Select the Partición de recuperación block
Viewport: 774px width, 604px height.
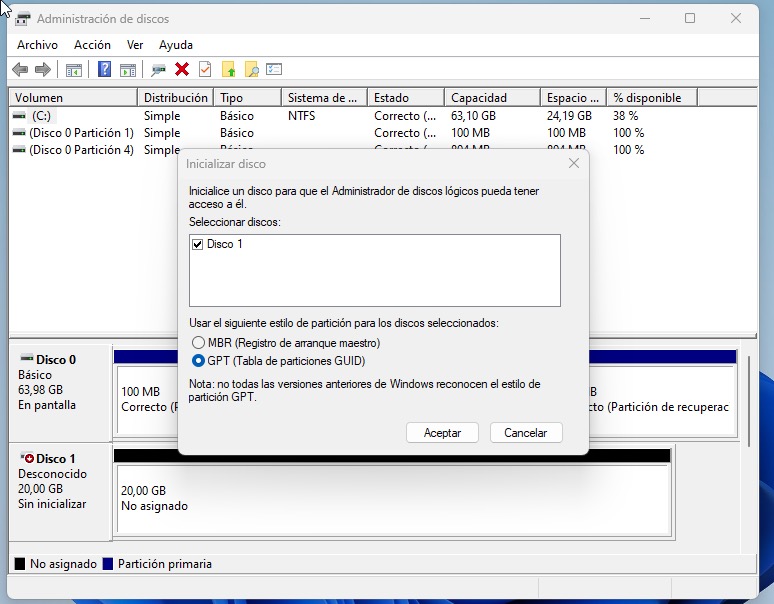click(661, 400)
